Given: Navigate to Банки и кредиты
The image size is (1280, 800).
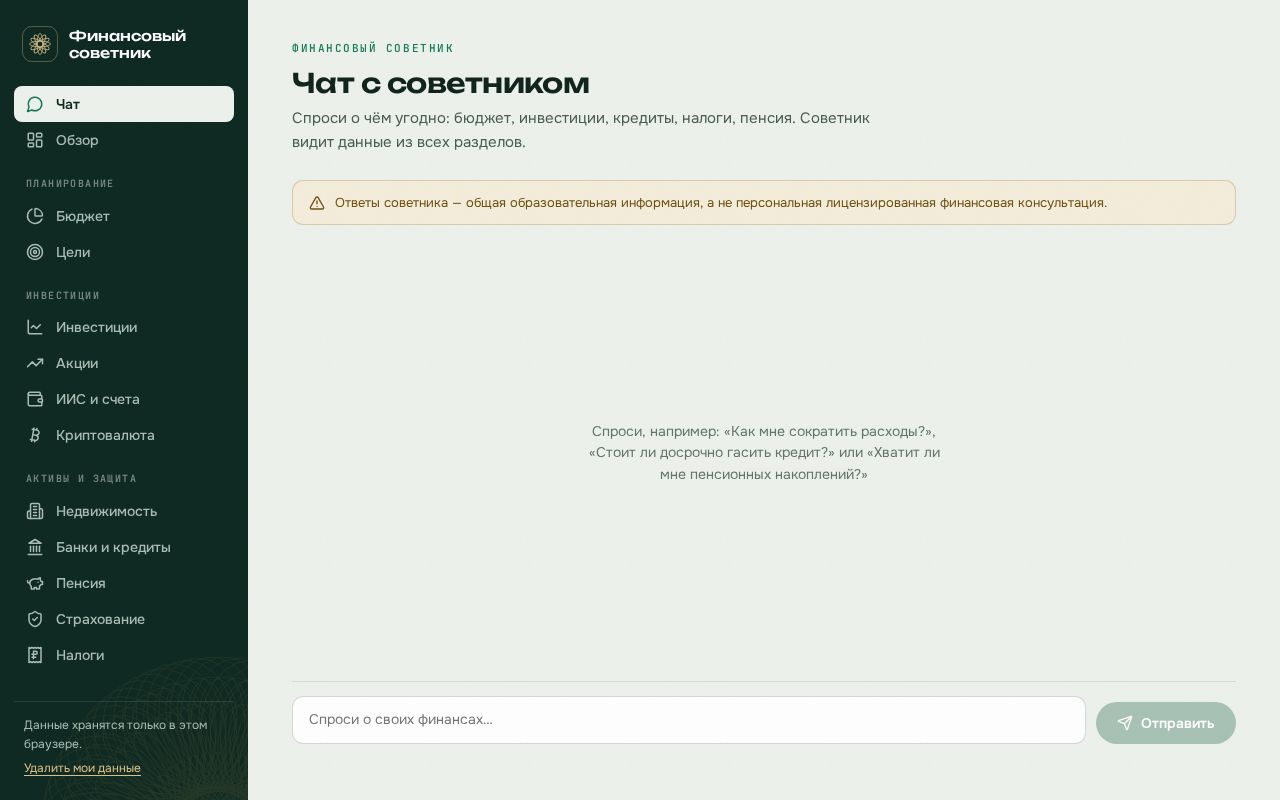Looking at the screenshot, I should (124, 547).
